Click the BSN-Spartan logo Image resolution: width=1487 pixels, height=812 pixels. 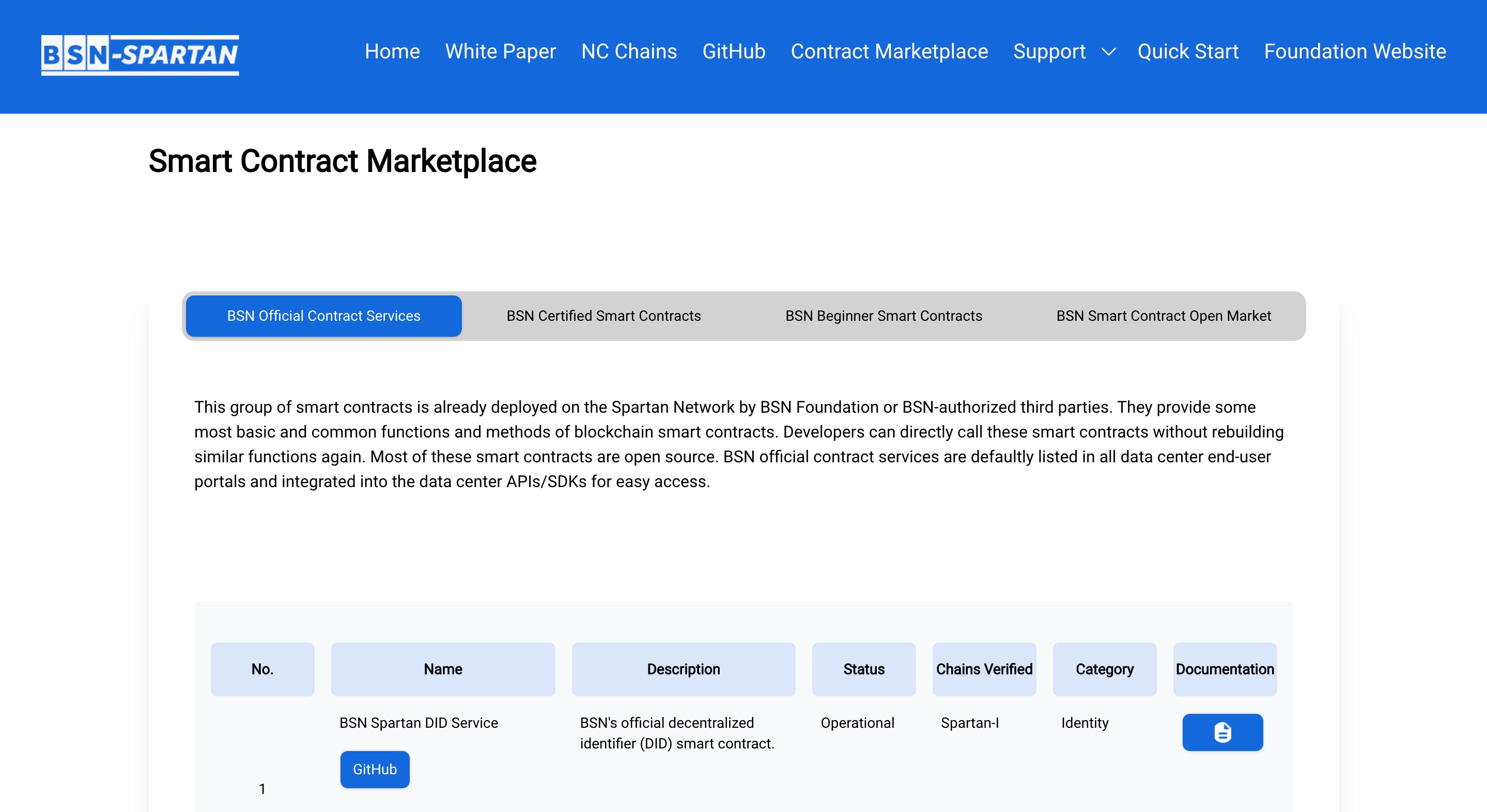140,55
